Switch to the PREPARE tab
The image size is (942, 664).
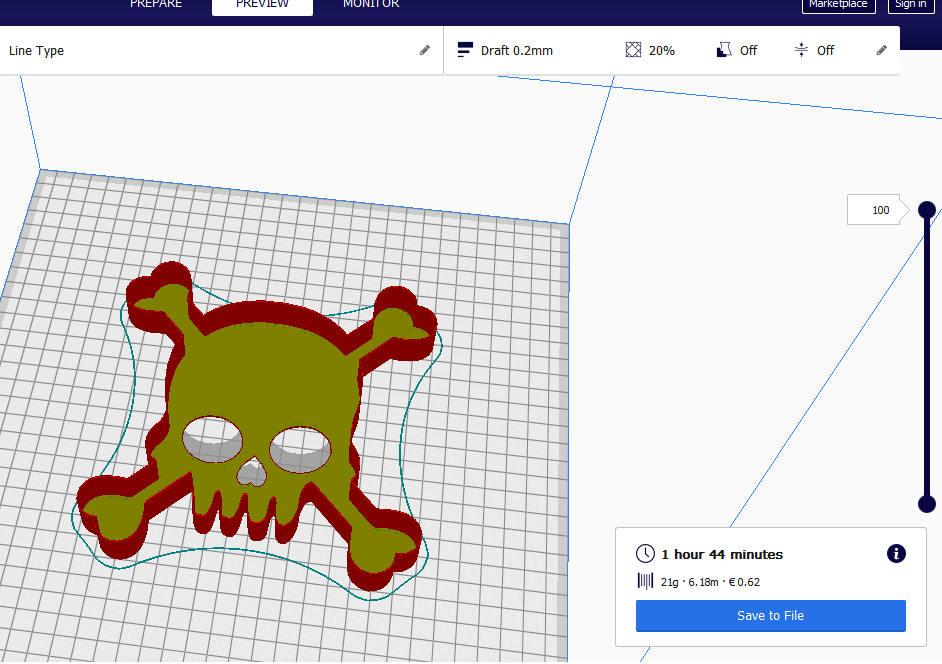(x=156, y=6)
